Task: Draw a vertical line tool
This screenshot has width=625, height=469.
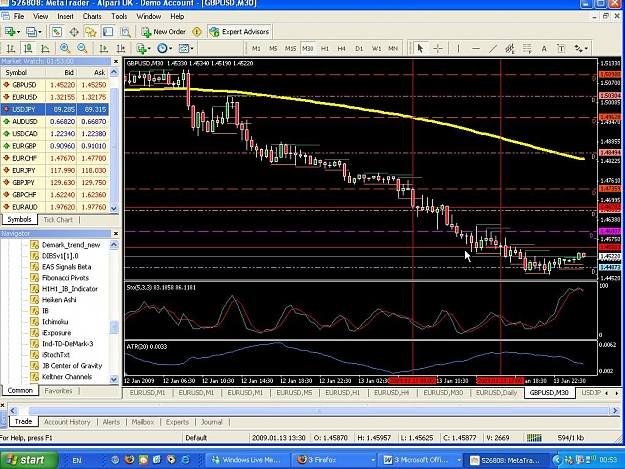Action: pyautogui.click(x=458, y=48)
